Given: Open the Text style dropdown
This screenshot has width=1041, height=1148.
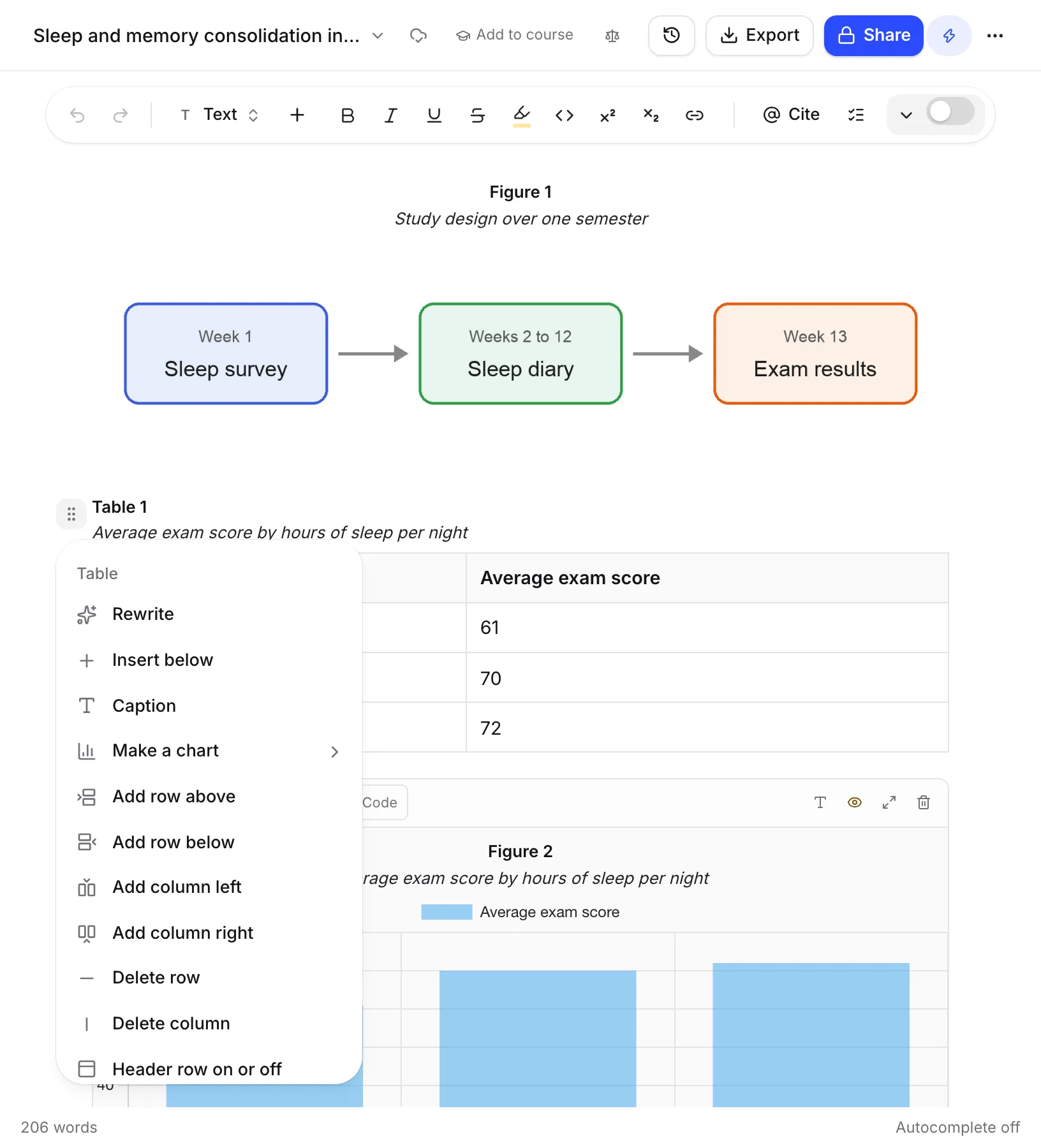Looking at the screenshot, I should coord(219,115).
